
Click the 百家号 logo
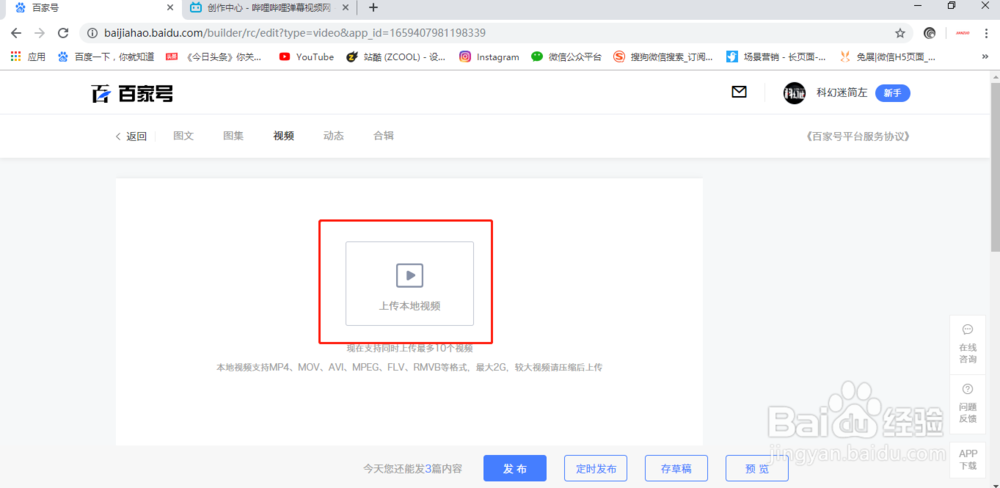click(132, 93)
